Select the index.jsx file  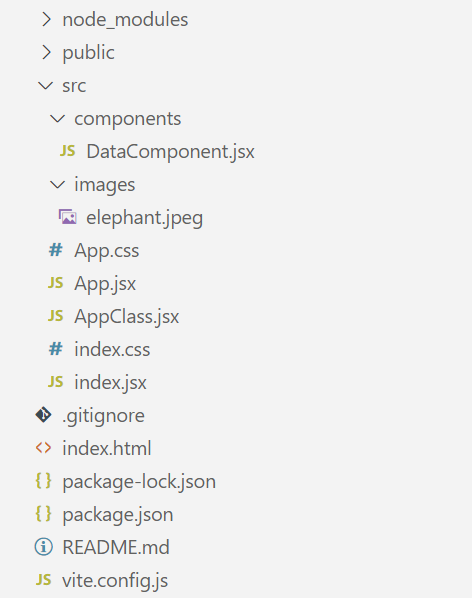click(x=110, y=383)
